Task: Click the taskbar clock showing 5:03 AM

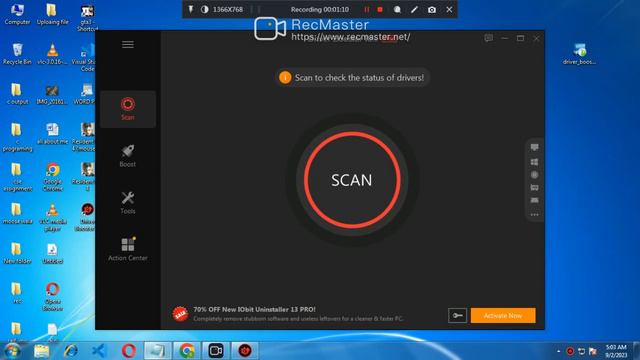Action: tap(616, 351)
